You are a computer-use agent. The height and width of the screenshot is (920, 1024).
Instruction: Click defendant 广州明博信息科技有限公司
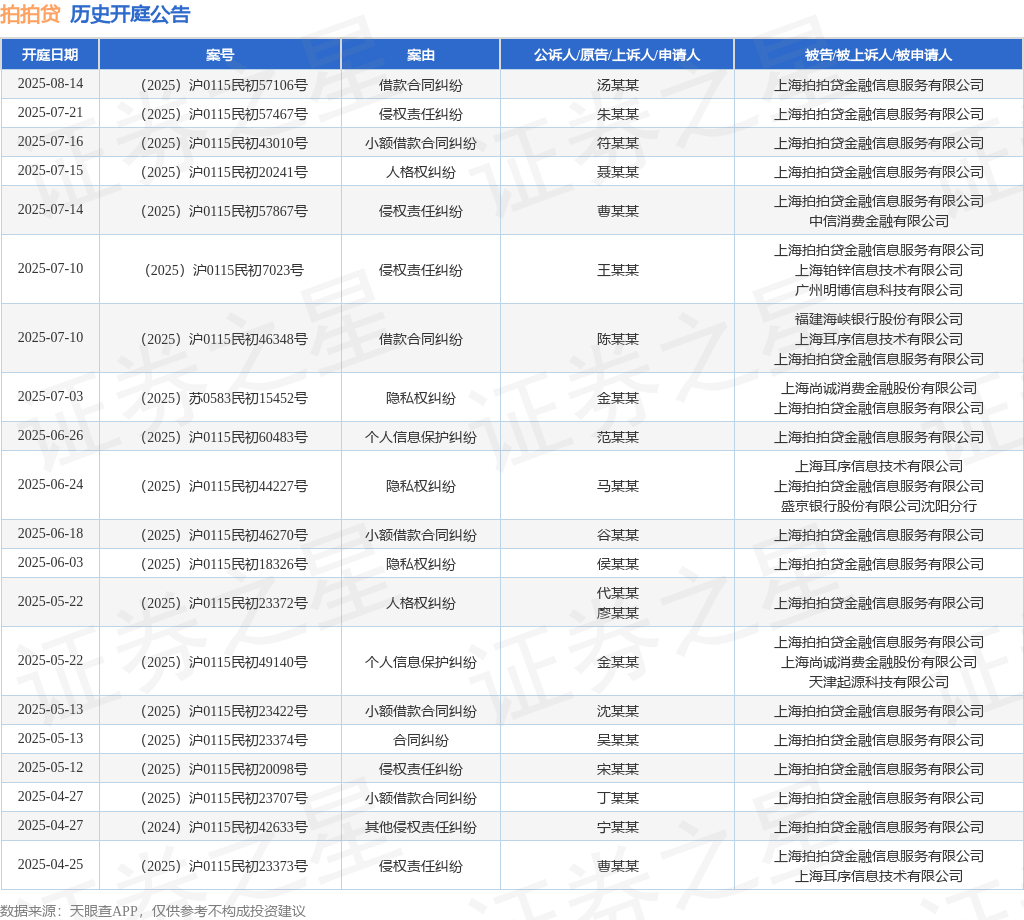tap(878, 290)
